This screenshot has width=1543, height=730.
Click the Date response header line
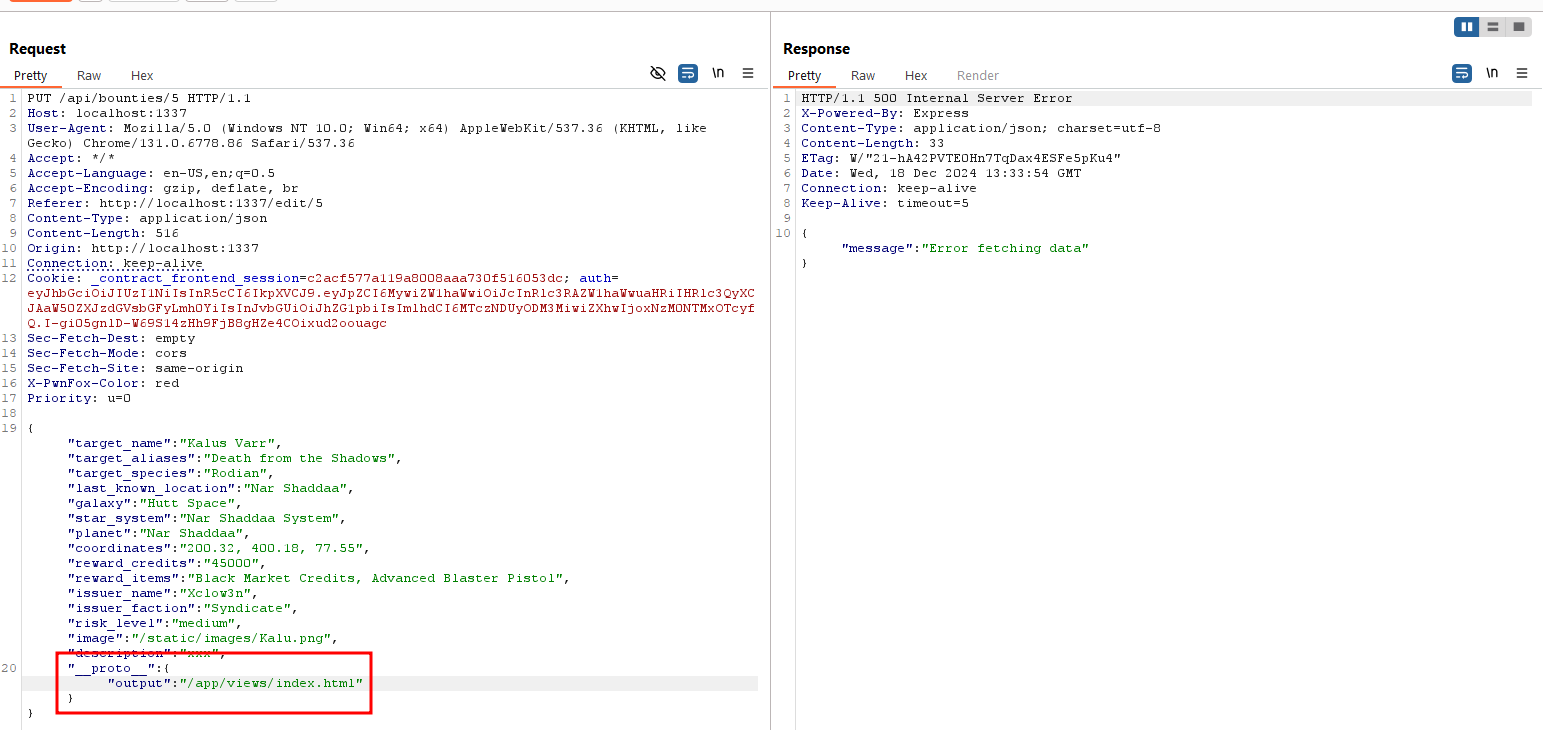tap(941, 173)
